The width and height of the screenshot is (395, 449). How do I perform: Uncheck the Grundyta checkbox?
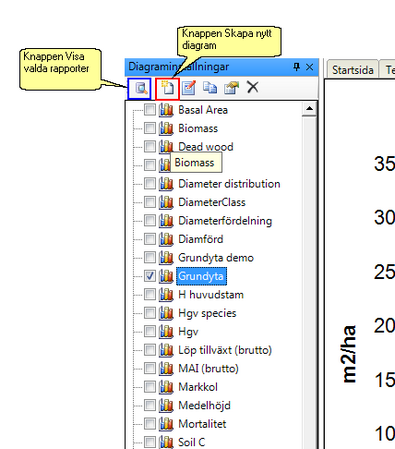(150, 276)
